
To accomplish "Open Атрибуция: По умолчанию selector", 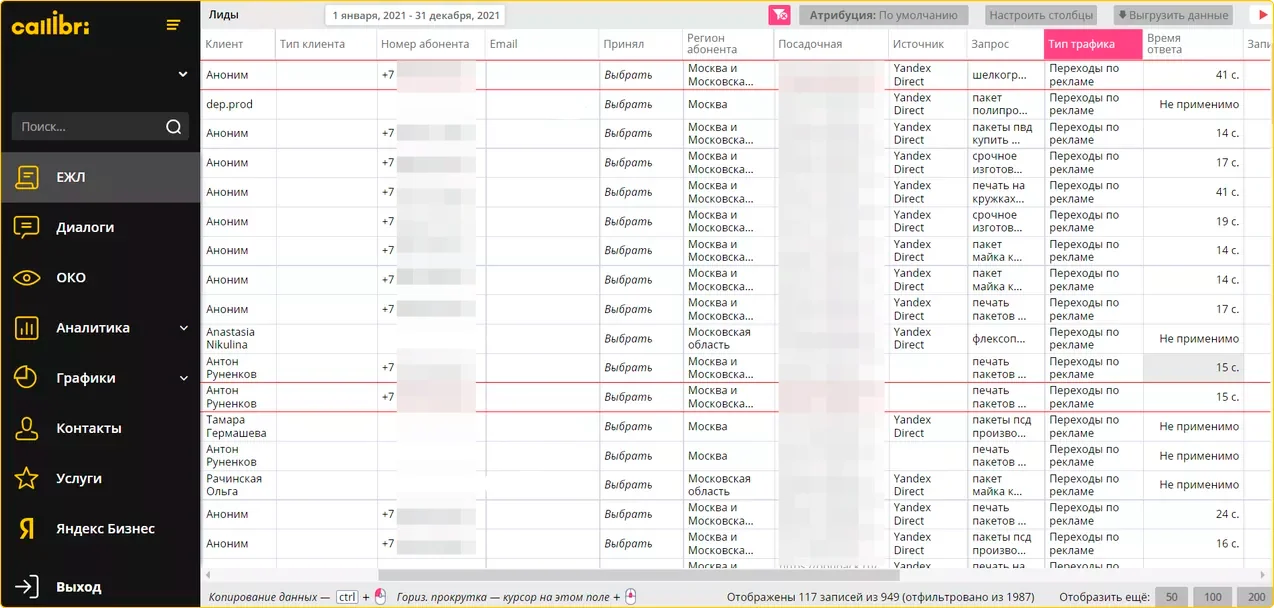I will [x=884, y=15].
